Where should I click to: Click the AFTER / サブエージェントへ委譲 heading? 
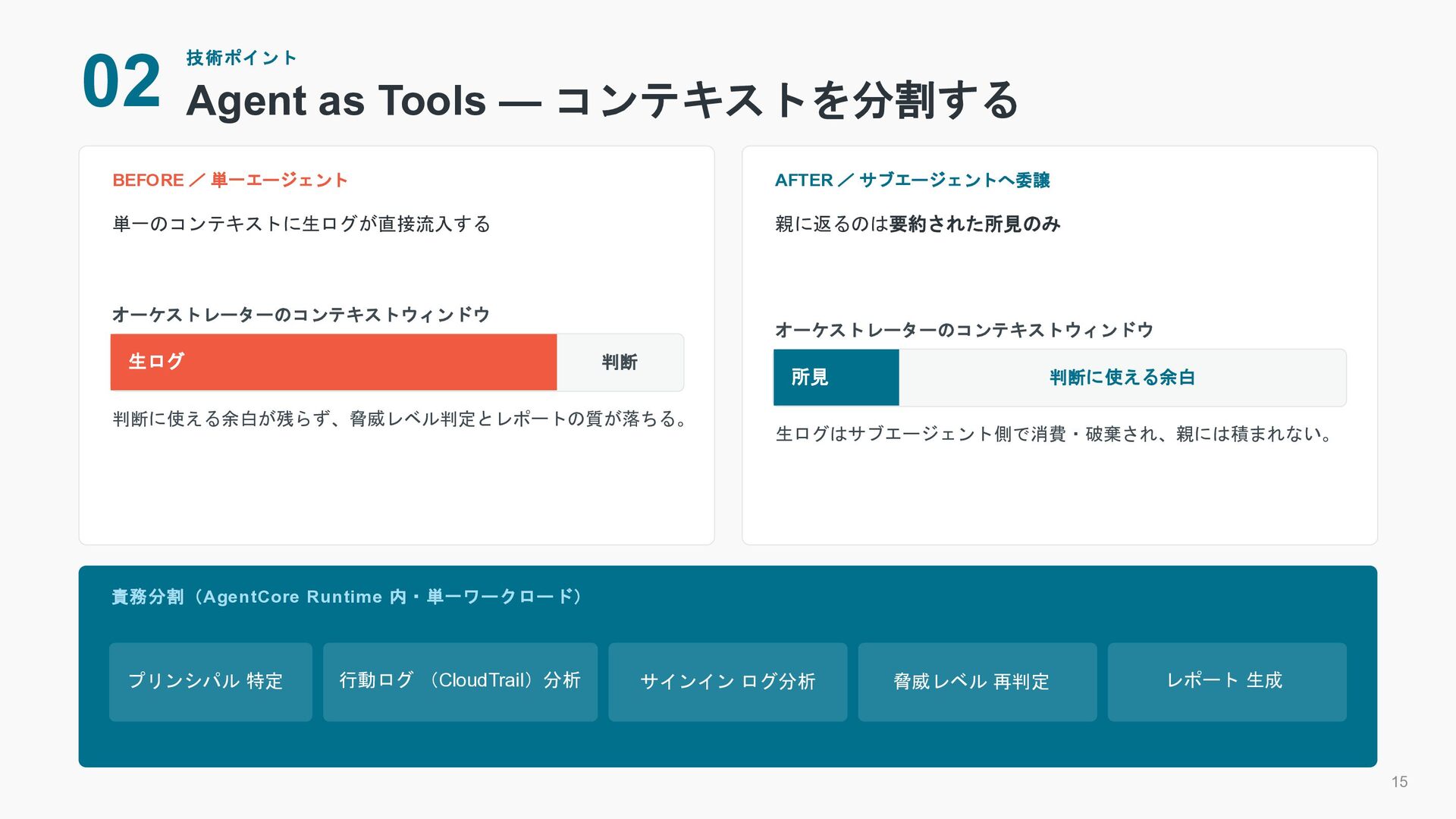click(912, 180)
